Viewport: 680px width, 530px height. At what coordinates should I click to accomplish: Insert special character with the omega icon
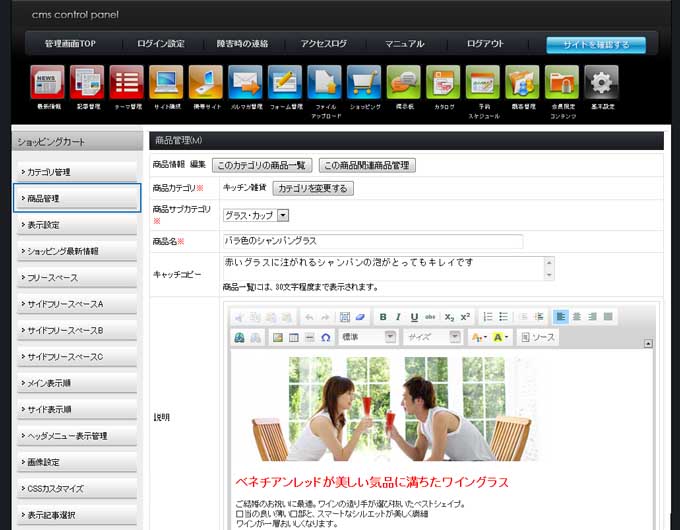(x=326, y=338)
